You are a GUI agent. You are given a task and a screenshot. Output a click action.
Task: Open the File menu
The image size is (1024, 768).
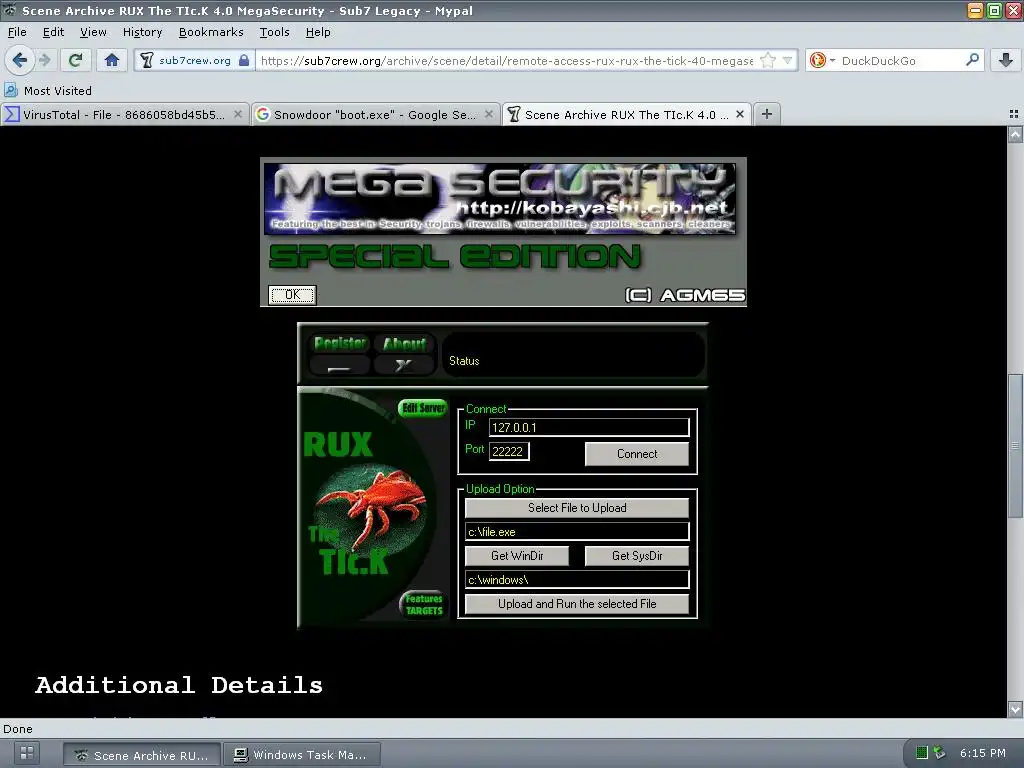point(17,32)
